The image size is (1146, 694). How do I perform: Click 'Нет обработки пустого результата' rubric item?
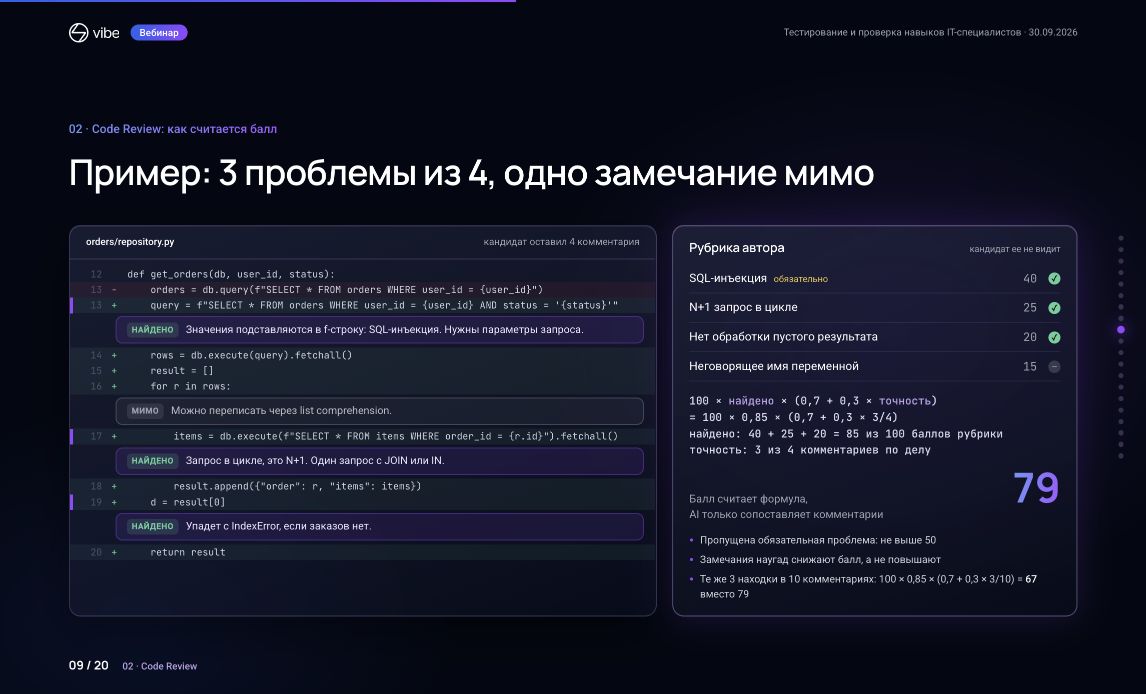click(x=783, y=337)
